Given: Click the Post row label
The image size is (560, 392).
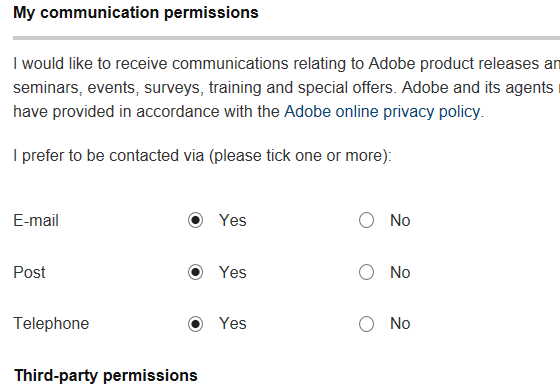Looking at the screenshot, I should coord(29,272).
